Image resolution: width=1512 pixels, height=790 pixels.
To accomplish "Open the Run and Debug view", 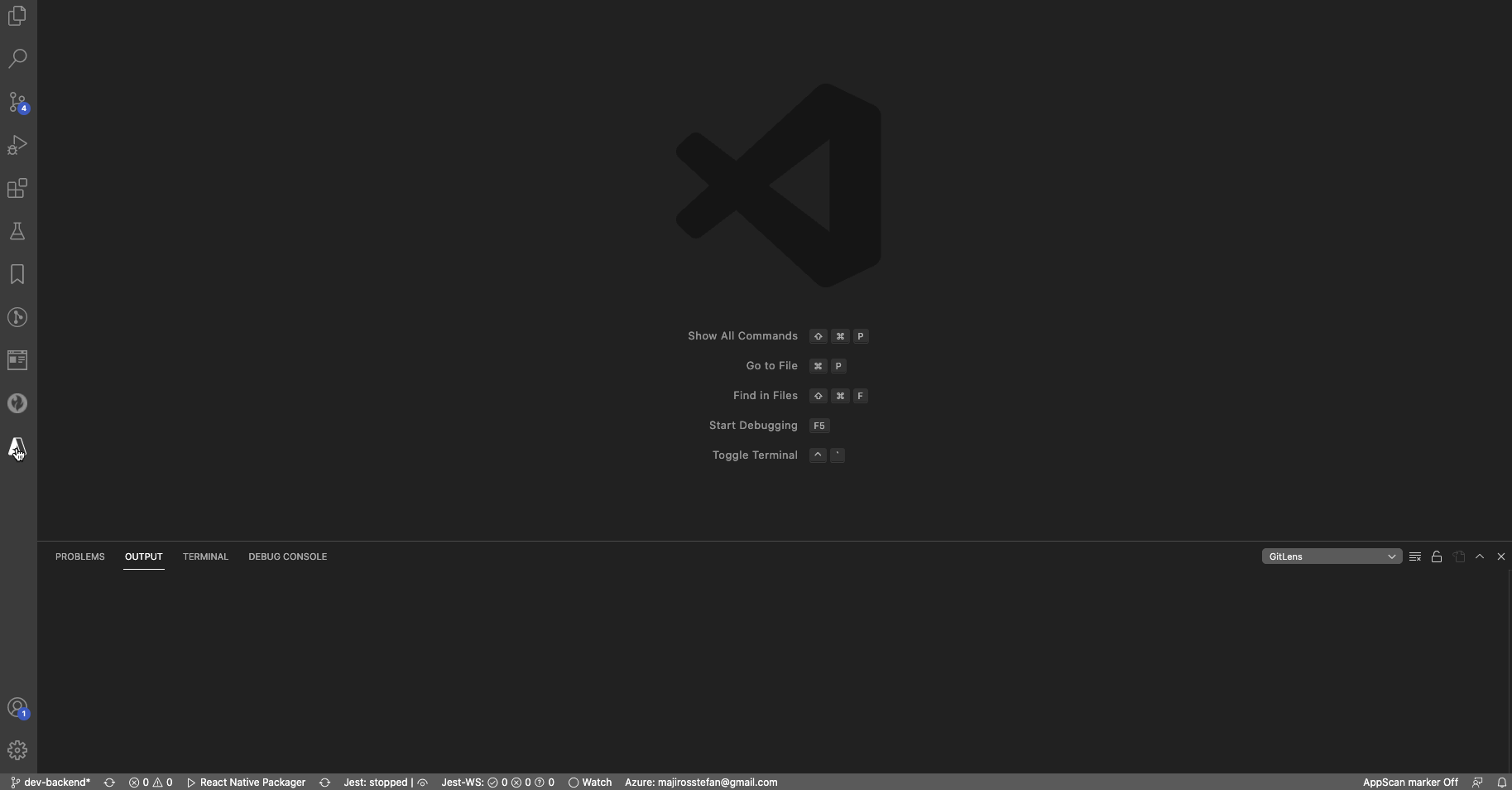I will [17, 145].
